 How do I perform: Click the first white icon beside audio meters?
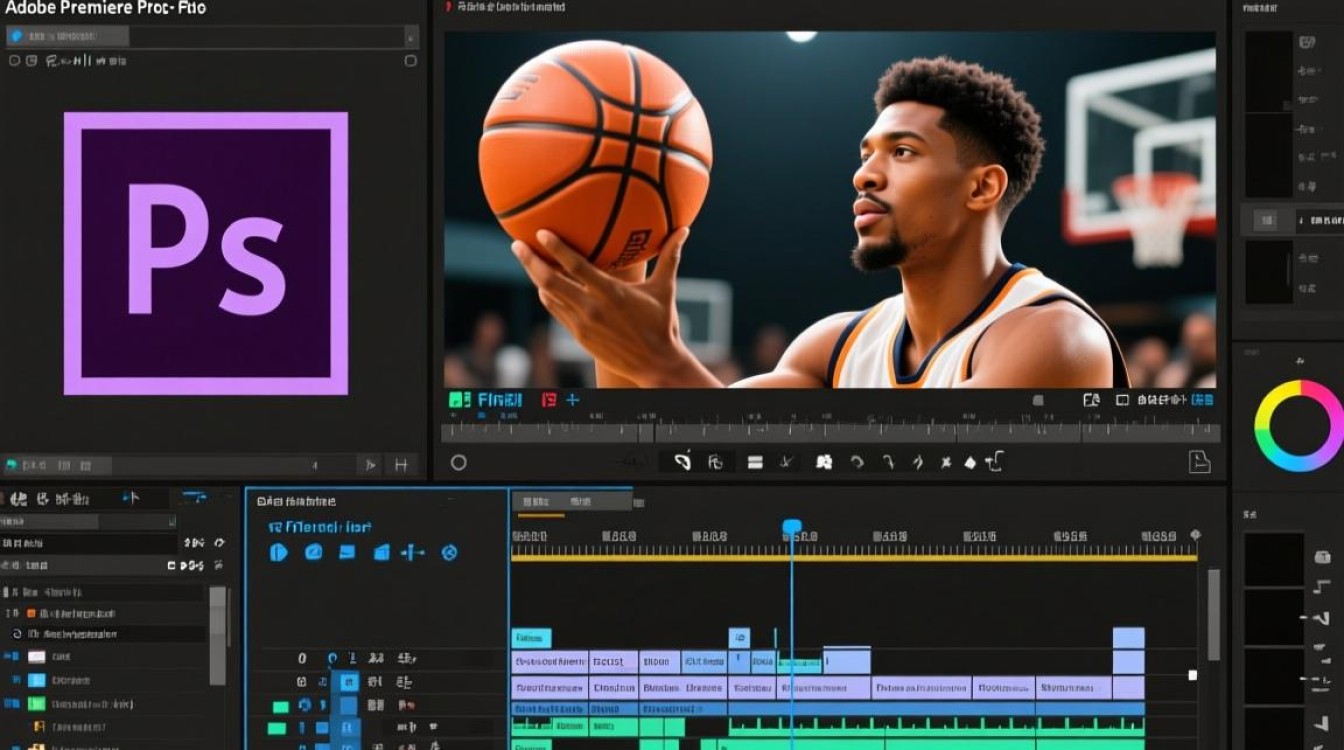[x=1323, y=557]
